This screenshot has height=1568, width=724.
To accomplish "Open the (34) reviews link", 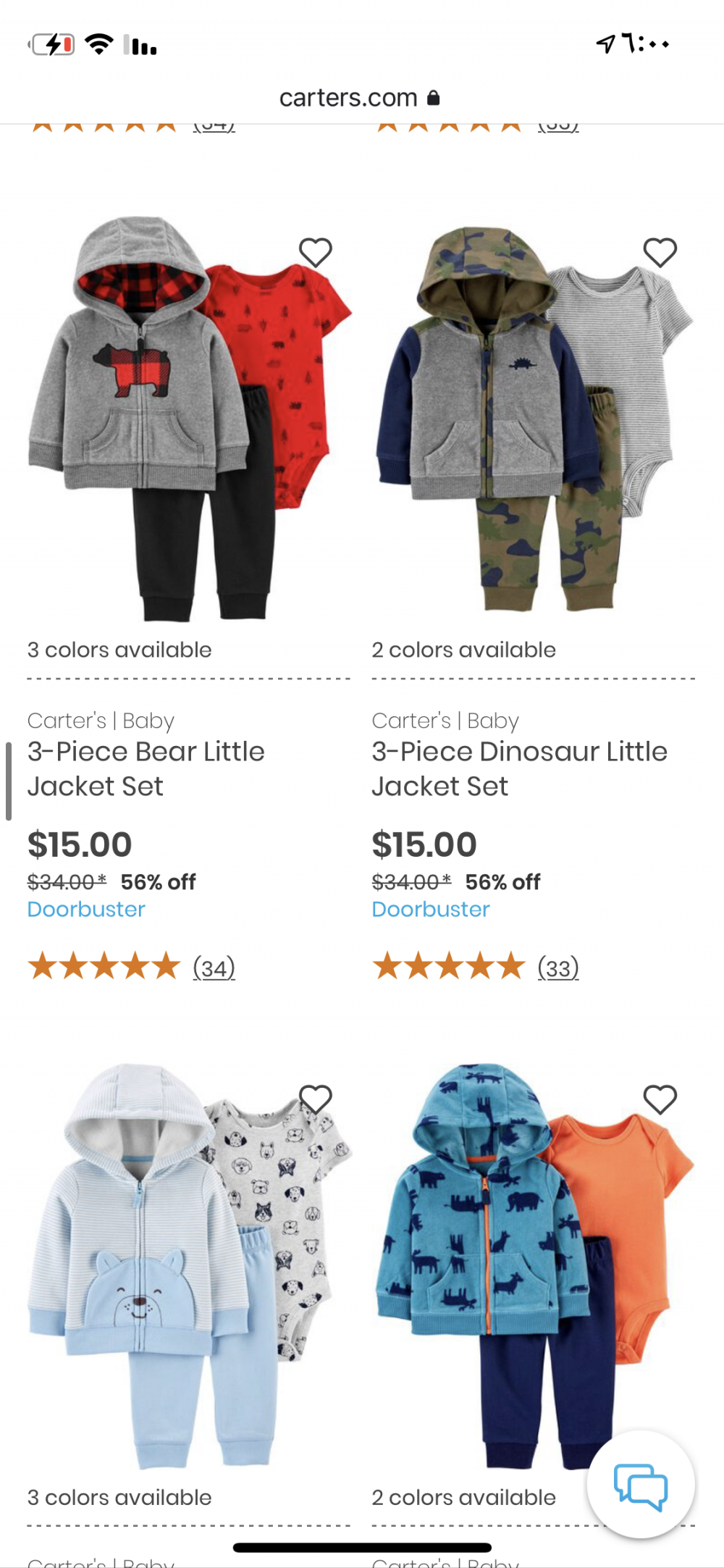I will [x=214, y=968].
